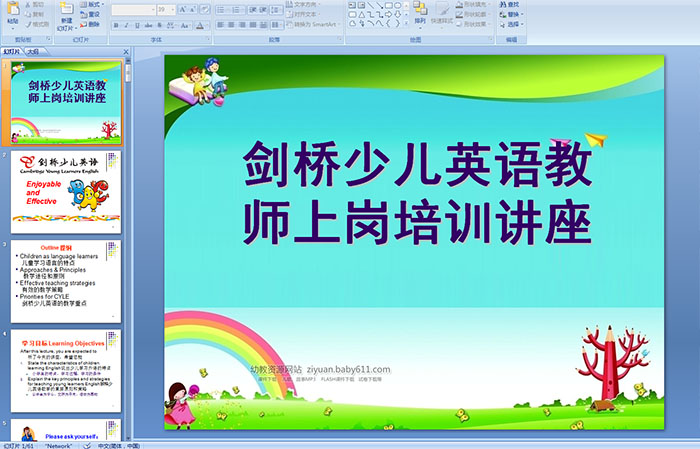The image size is (700, 449).
Task: Decrease font size with shrink font icon
Action: tap(193, 9)
